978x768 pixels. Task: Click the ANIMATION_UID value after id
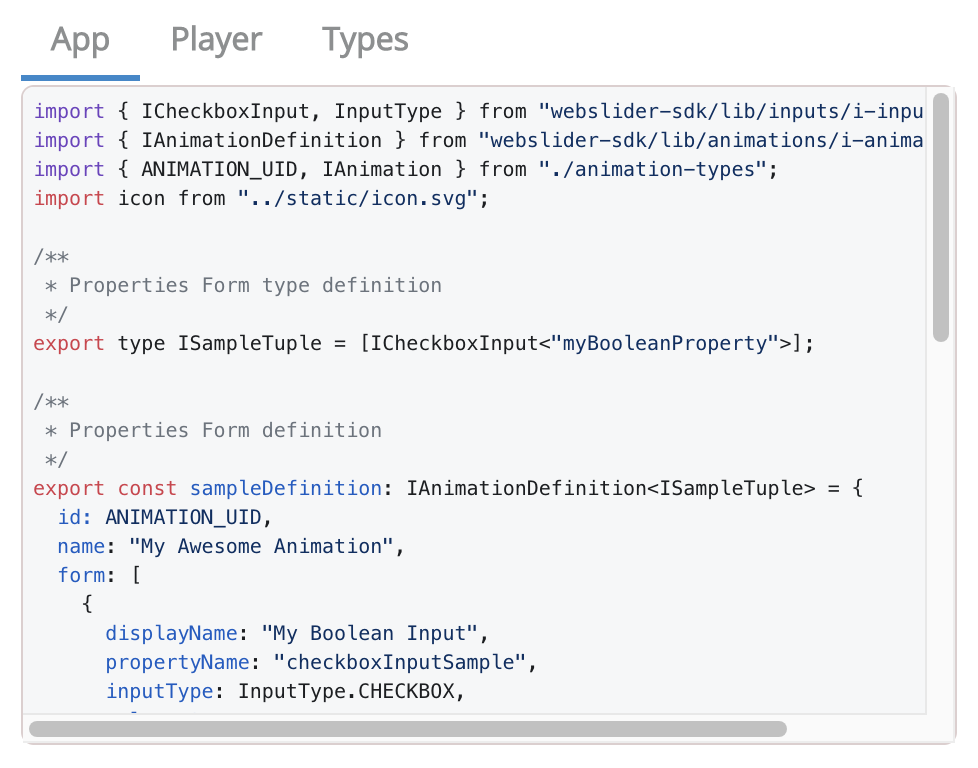click(x=183, y=518)
